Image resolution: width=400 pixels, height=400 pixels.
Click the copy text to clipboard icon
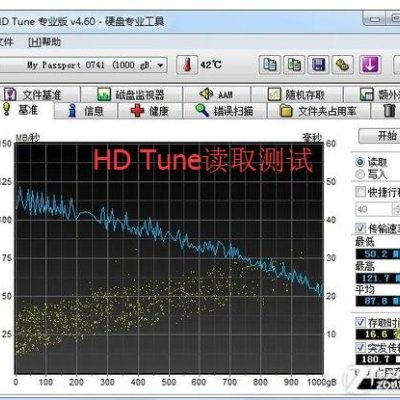click(x=270, y=65)
